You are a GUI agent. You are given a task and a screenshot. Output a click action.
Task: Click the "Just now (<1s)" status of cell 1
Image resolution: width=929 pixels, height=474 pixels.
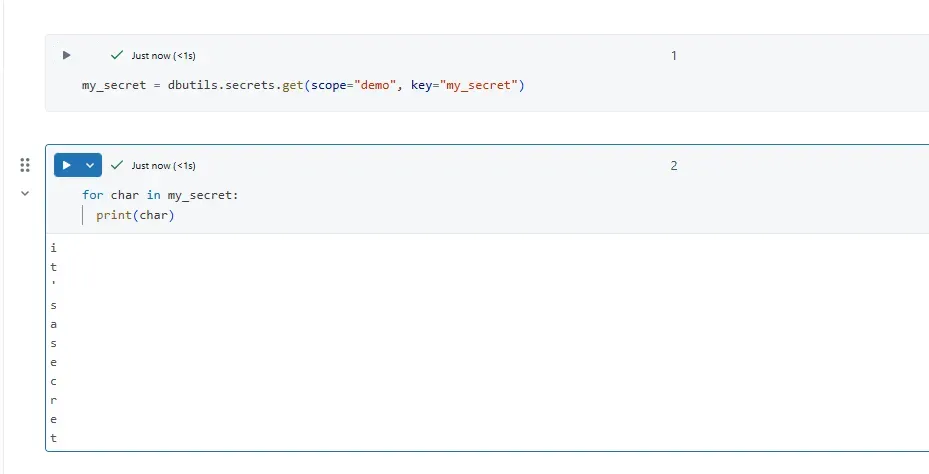[163, 56]
